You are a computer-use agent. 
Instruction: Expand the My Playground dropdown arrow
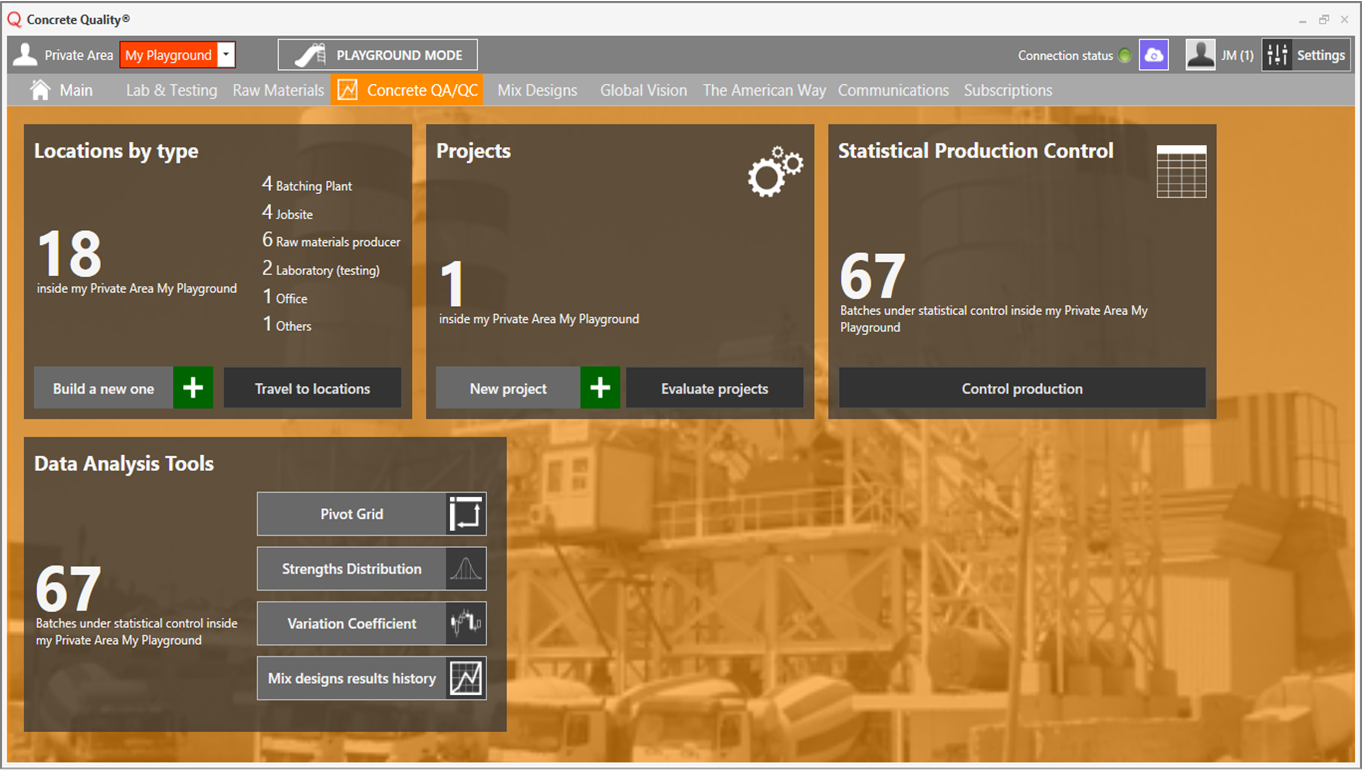(227, 55)
